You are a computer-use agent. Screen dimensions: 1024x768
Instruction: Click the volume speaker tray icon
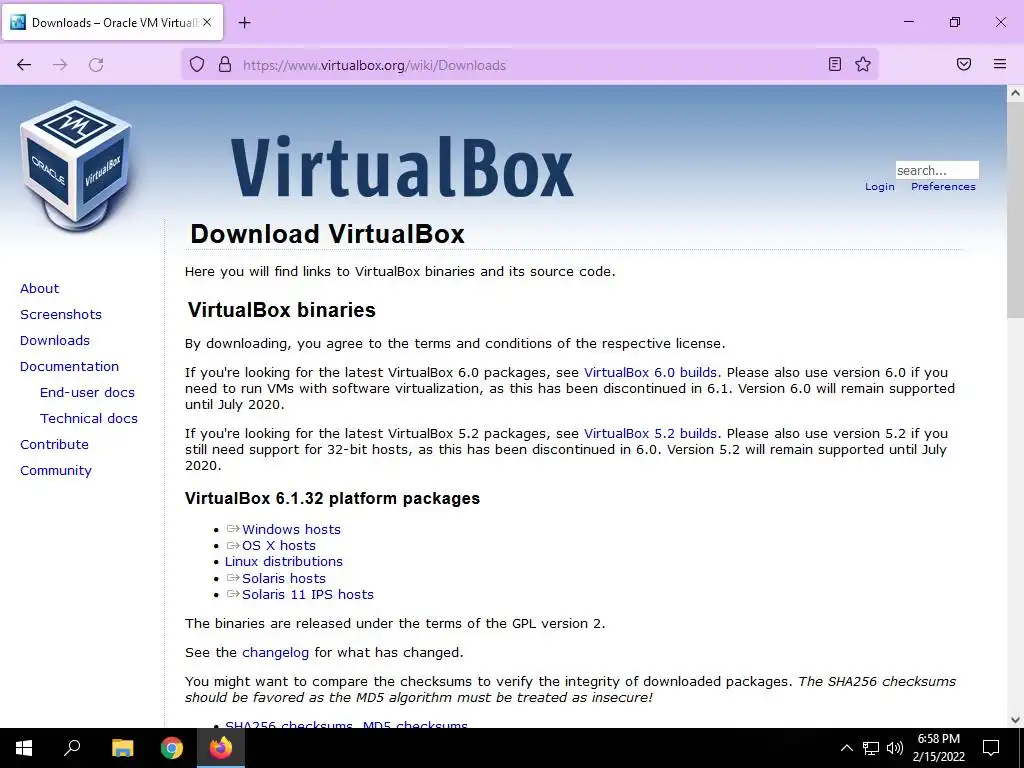tap(895, 748)
